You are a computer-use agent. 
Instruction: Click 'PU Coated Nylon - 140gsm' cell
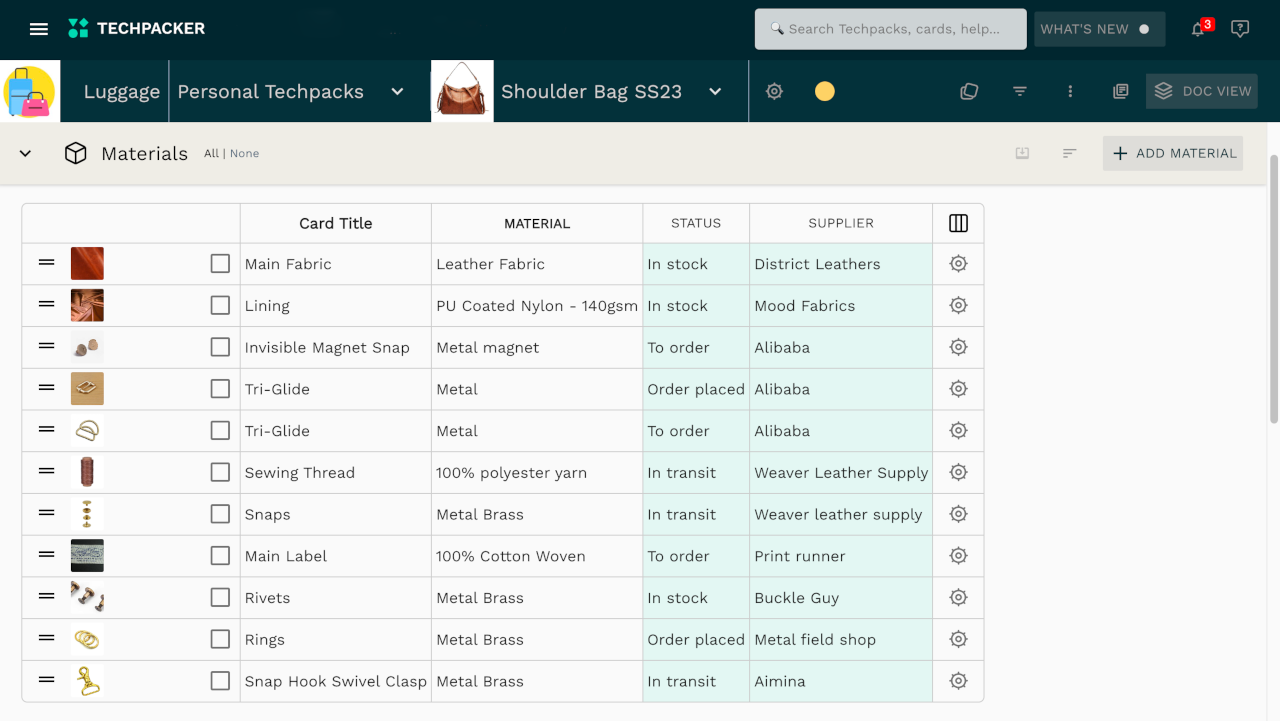[537, 306]
